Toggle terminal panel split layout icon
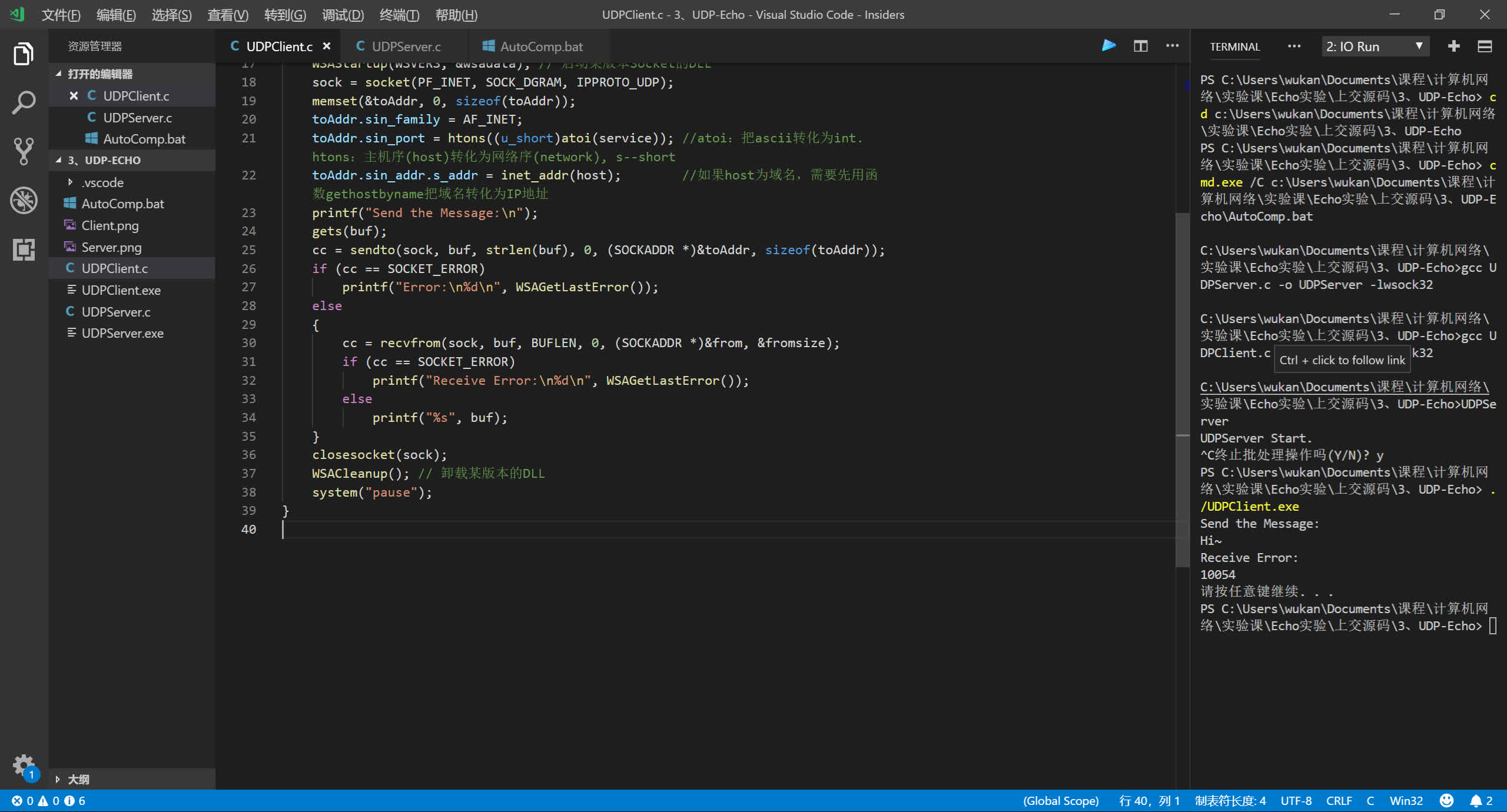1507x812 pixels. click(x=1485, y=46)
